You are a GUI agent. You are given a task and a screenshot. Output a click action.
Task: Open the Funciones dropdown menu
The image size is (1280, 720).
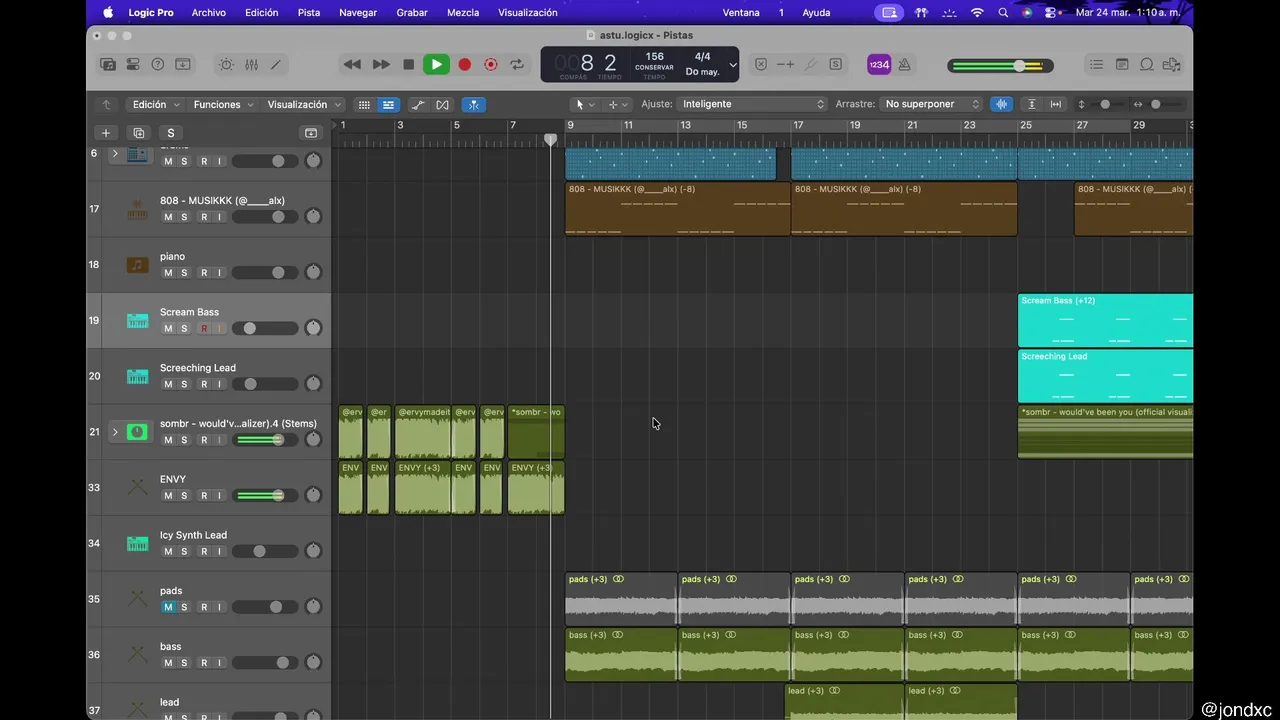click(x=223, y=104)
